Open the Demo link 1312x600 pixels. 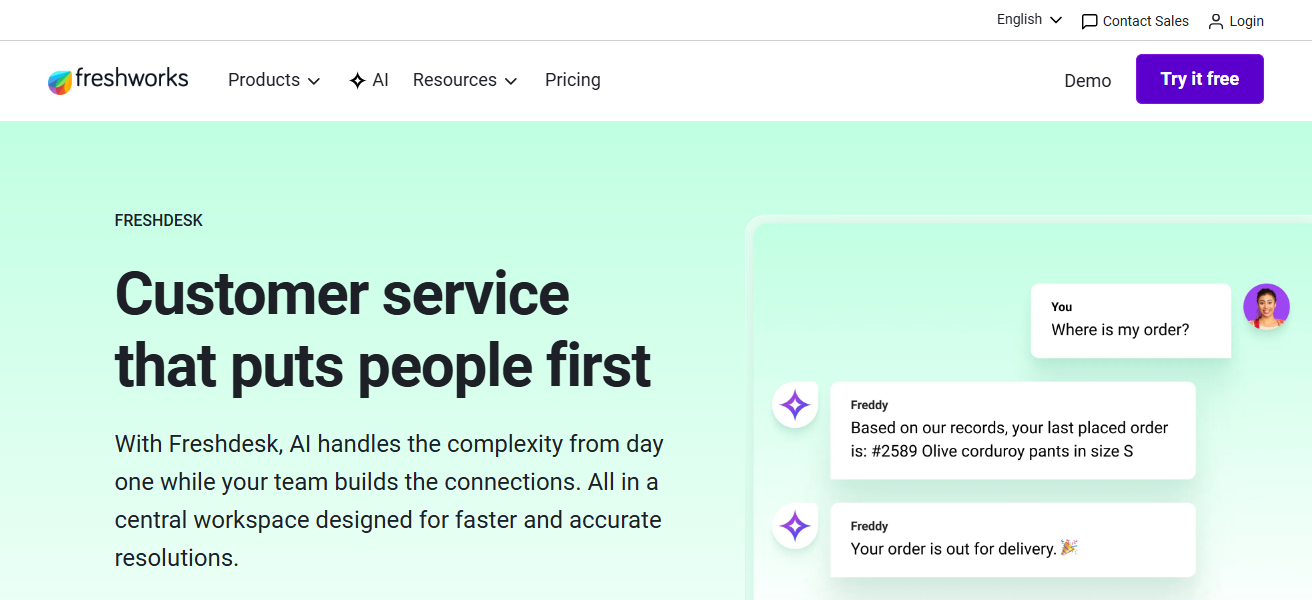(x=1087, y=80)
